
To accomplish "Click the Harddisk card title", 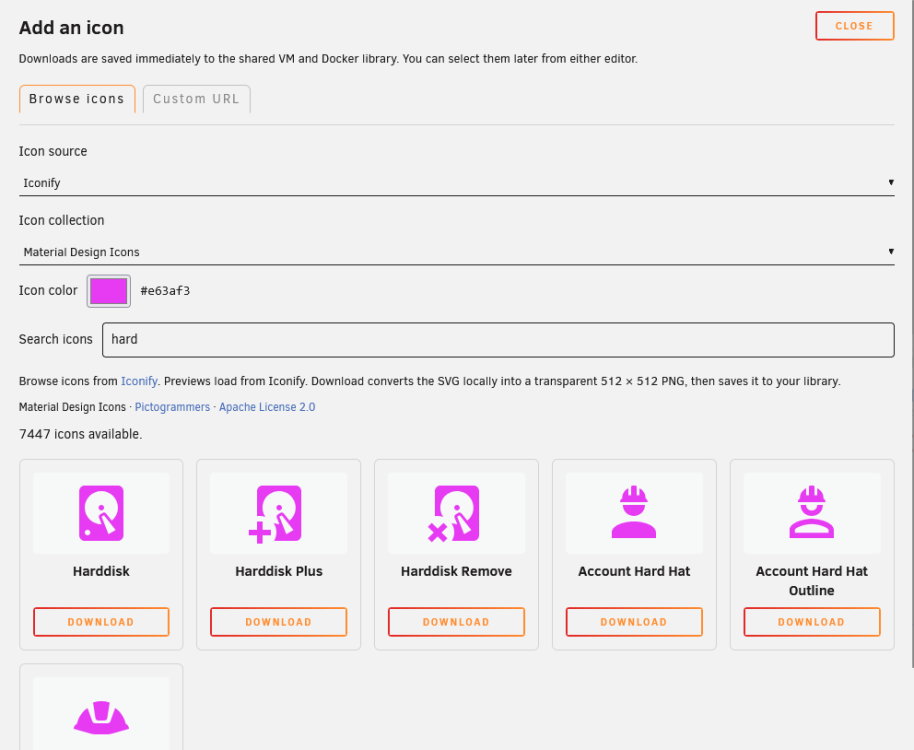I will (x=101, y=571).
